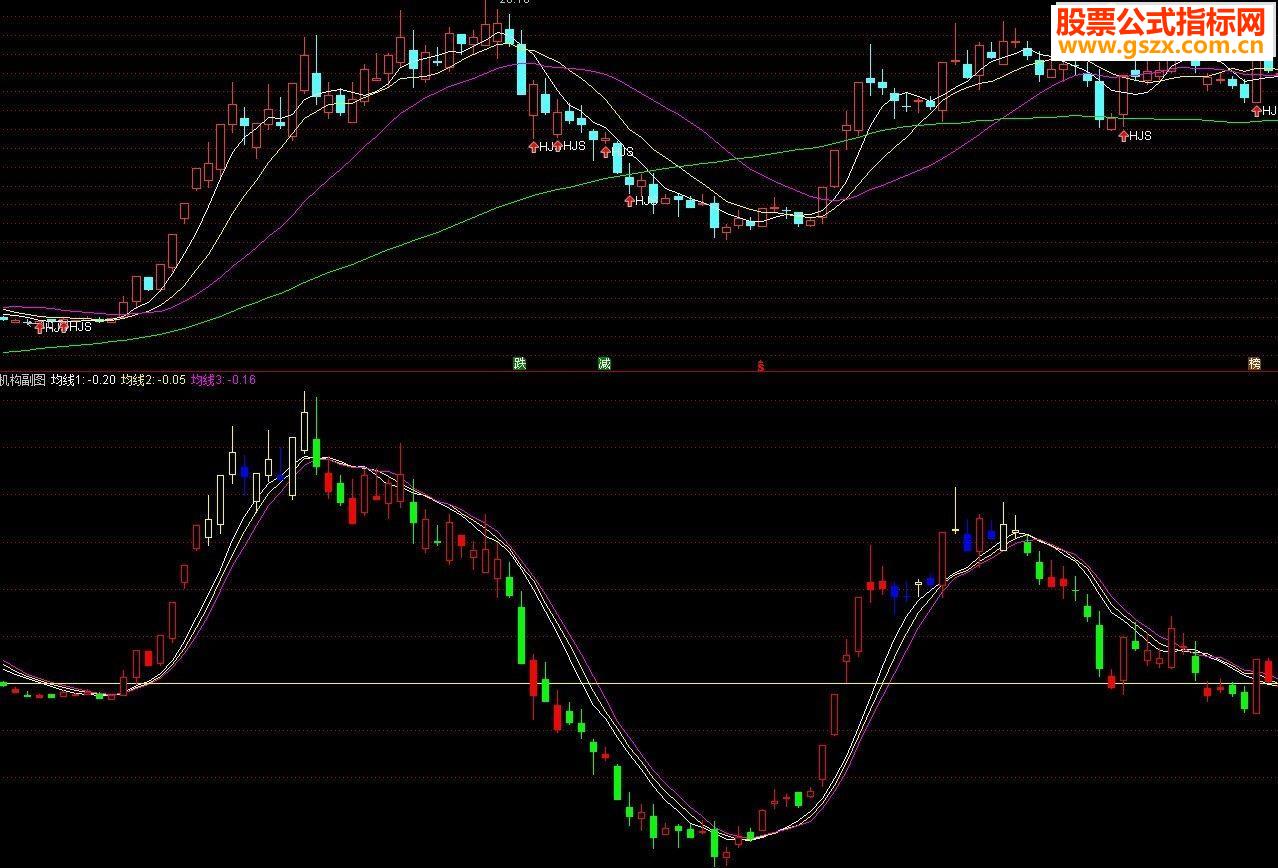Viewport: 1278px width, 868px height.
Task: Click the red S event marker
Action: tap(760, 366)
